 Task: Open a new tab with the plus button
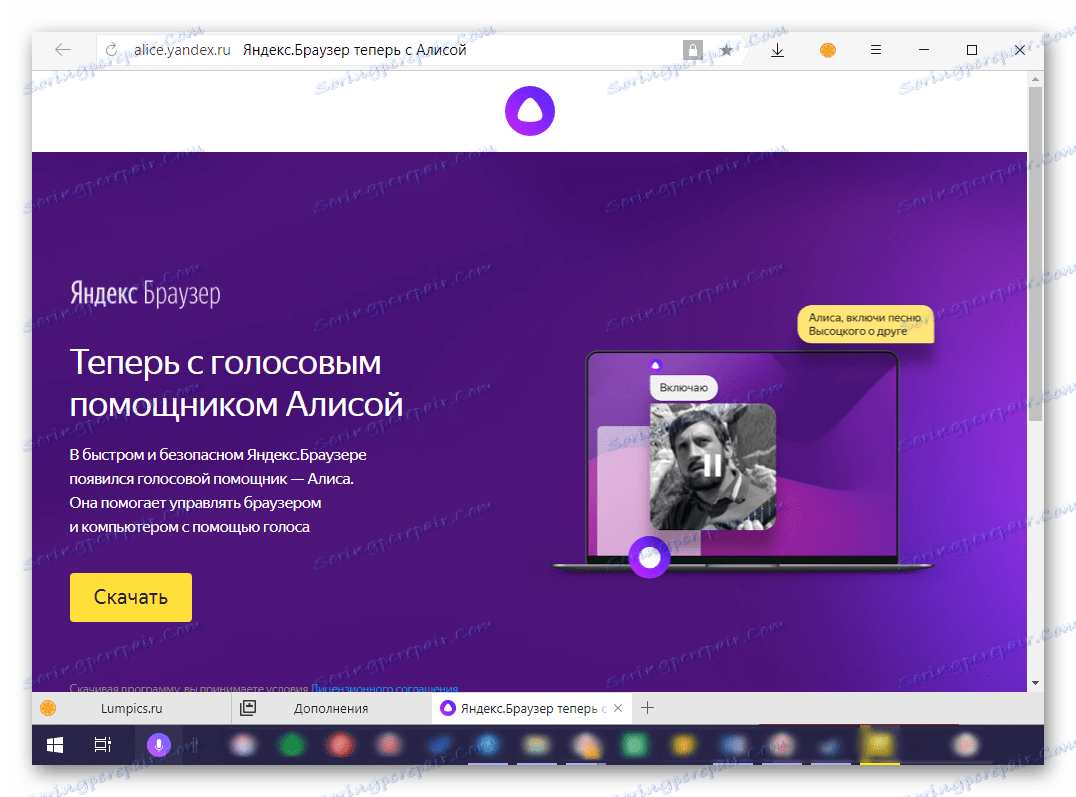point(647,708)
